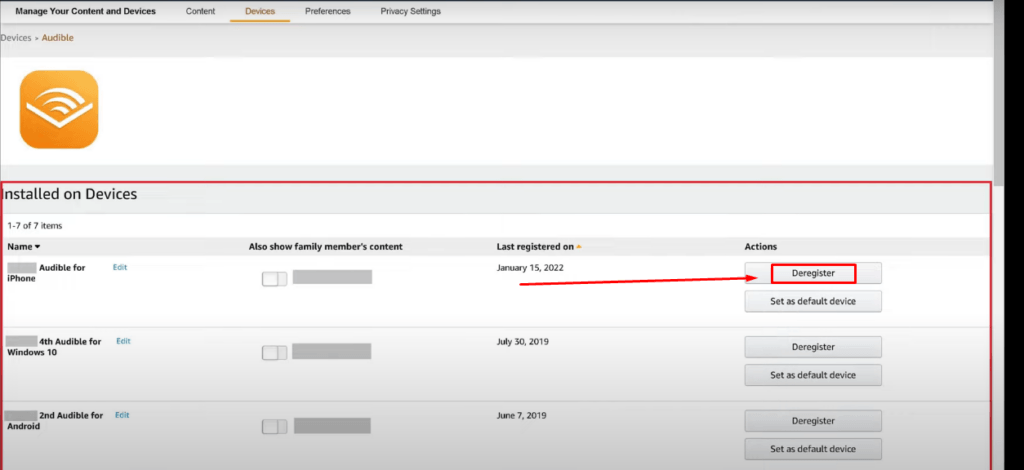The height and width of the screenshot is (470, 1024).
Task: Toggle family content for Audible for iPhone
Action: [x=274, y=279]
